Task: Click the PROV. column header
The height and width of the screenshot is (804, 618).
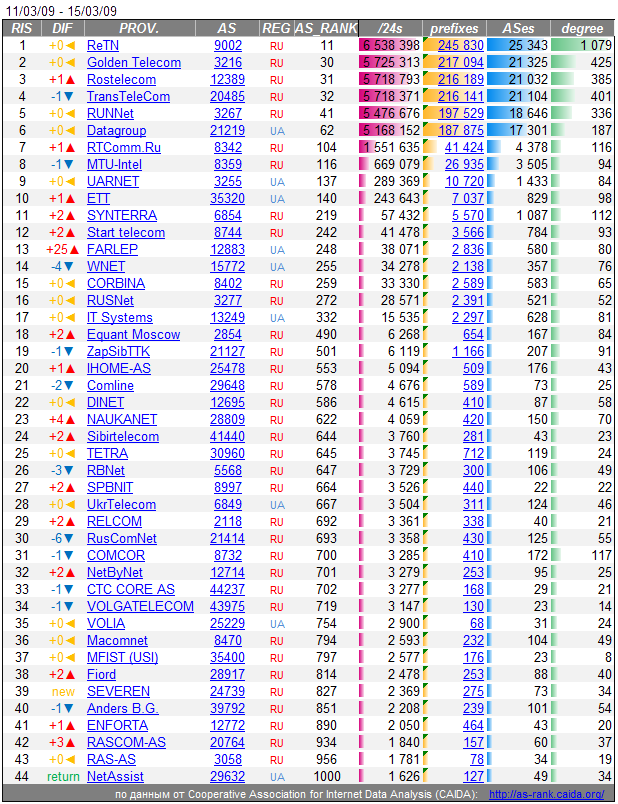Action: pos(139,29)
